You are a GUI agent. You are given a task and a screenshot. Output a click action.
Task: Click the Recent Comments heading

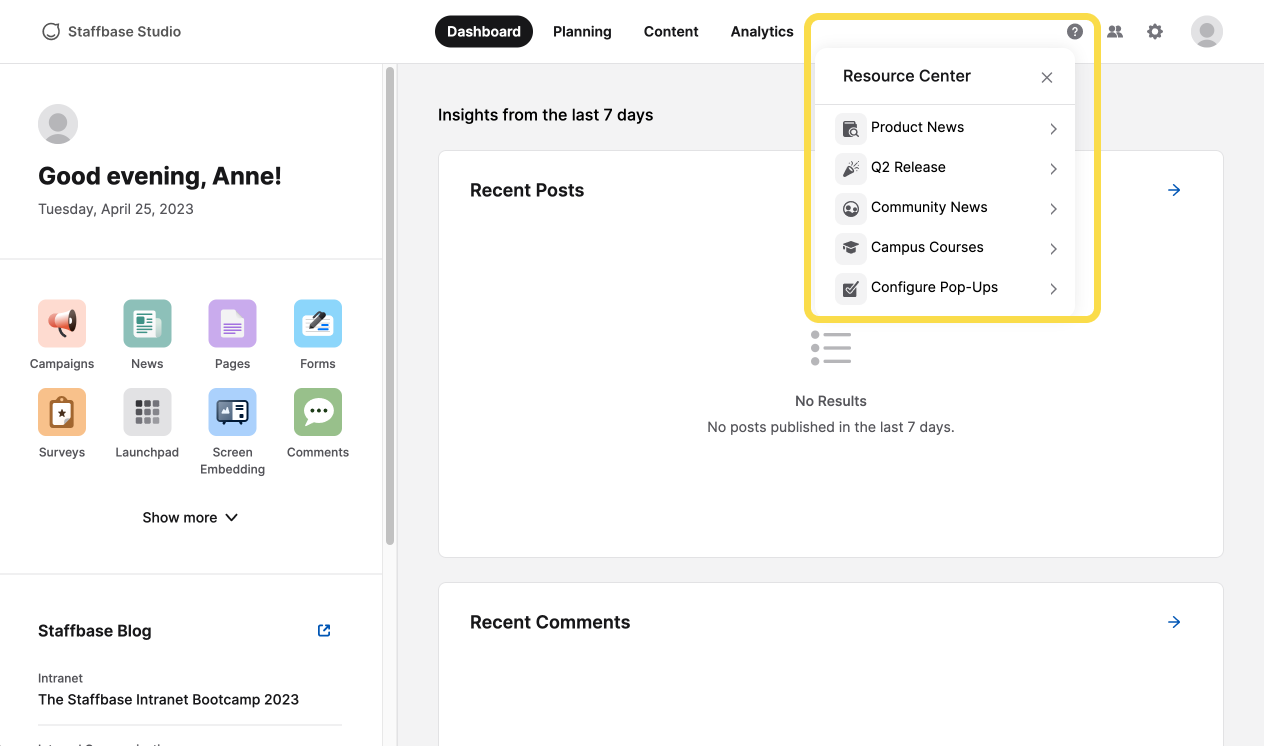tap(550, 622)
